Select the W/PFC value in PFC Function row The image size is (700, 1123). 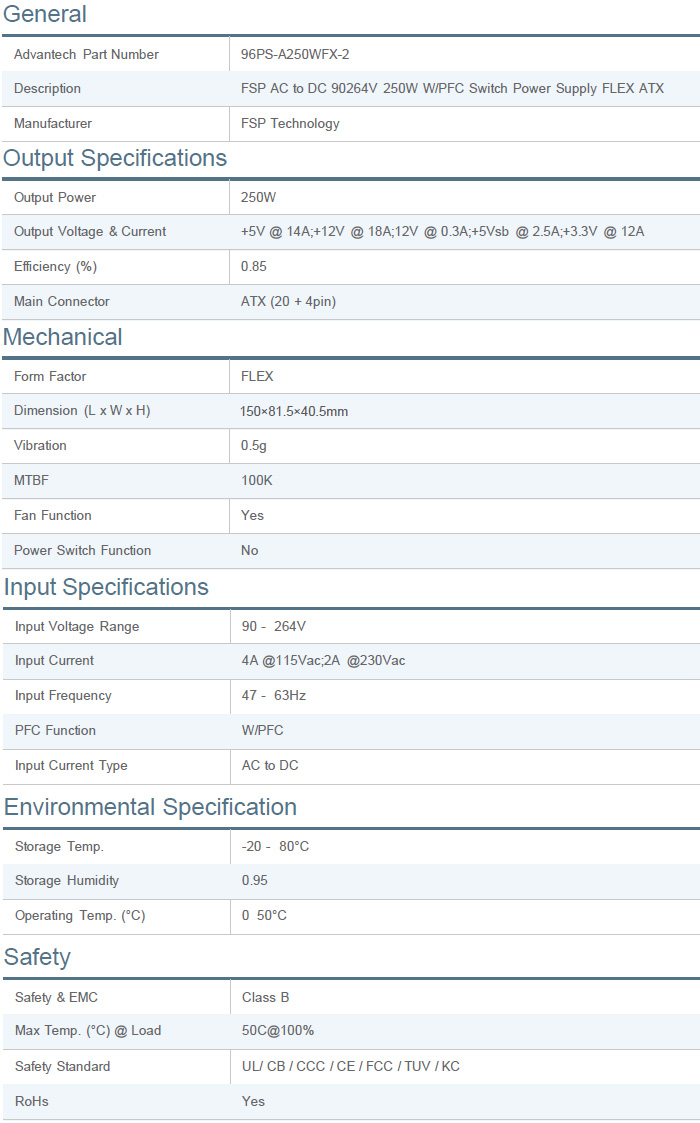click(x=263, y=731)
